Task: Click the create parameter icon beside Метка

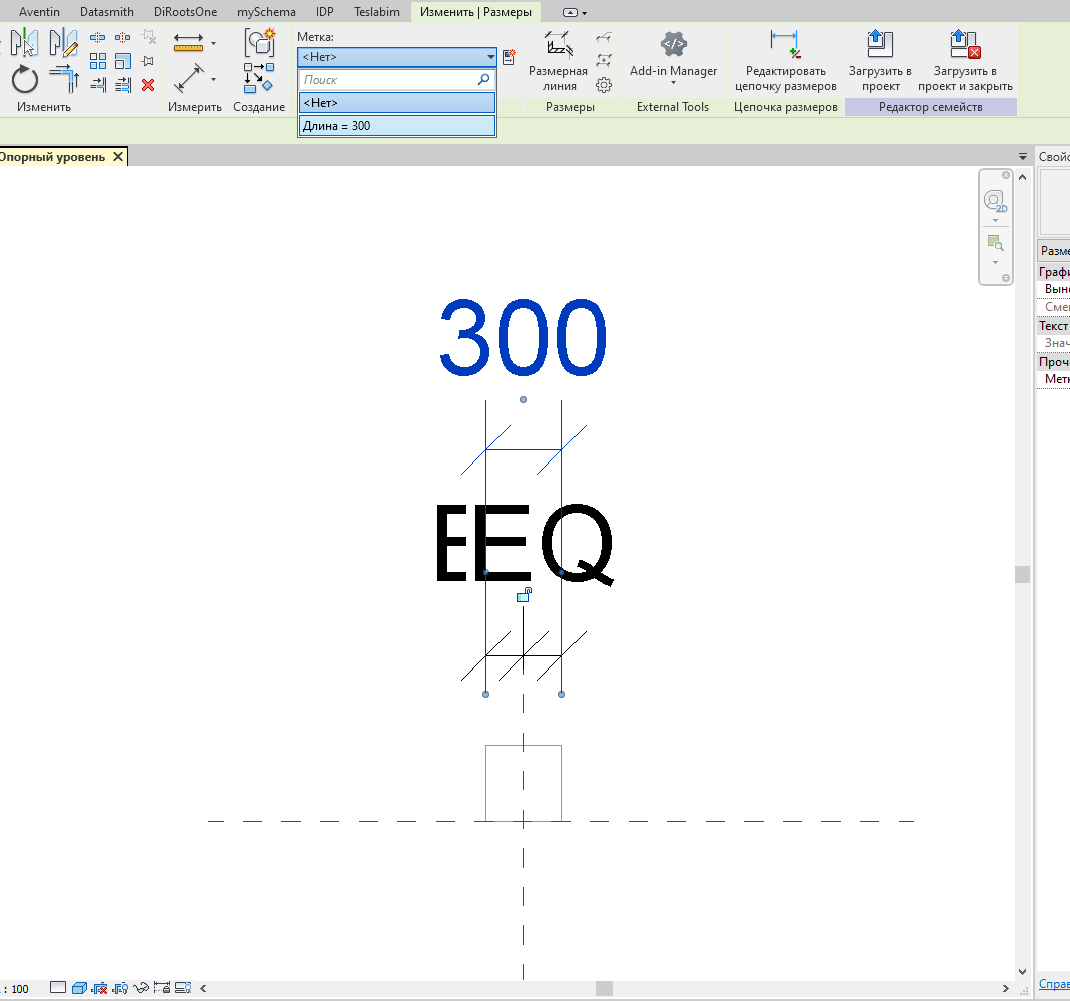Action: pos(509,57)
